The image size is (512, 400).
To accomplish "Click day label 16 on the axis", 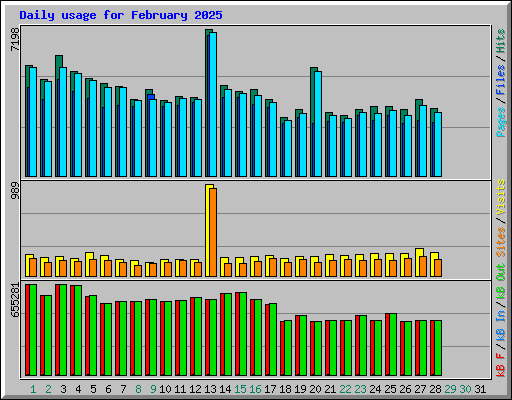I will point(255,389).
